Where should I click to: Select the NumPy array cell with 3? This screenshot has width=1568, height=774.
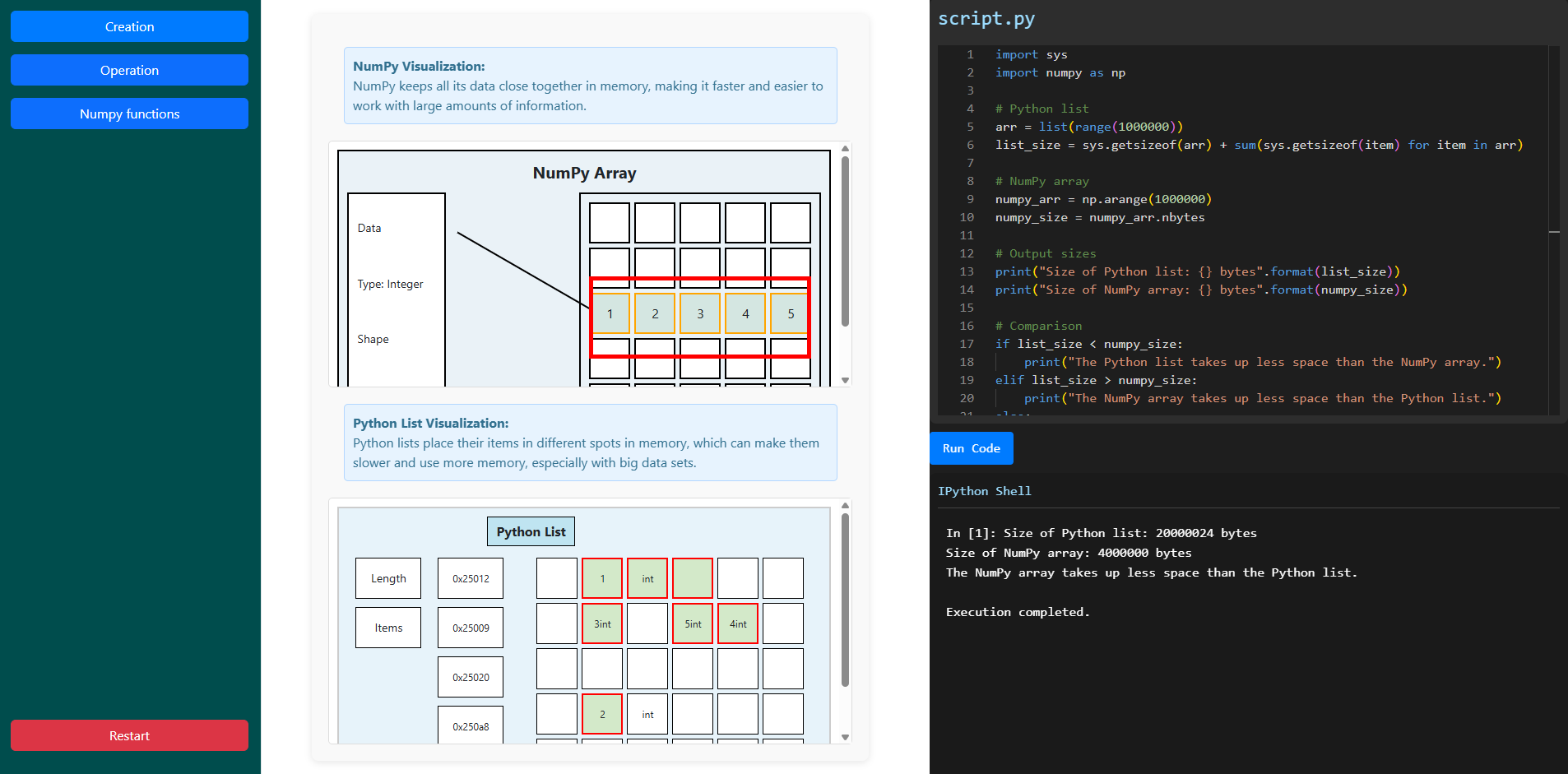click(700, 313)
